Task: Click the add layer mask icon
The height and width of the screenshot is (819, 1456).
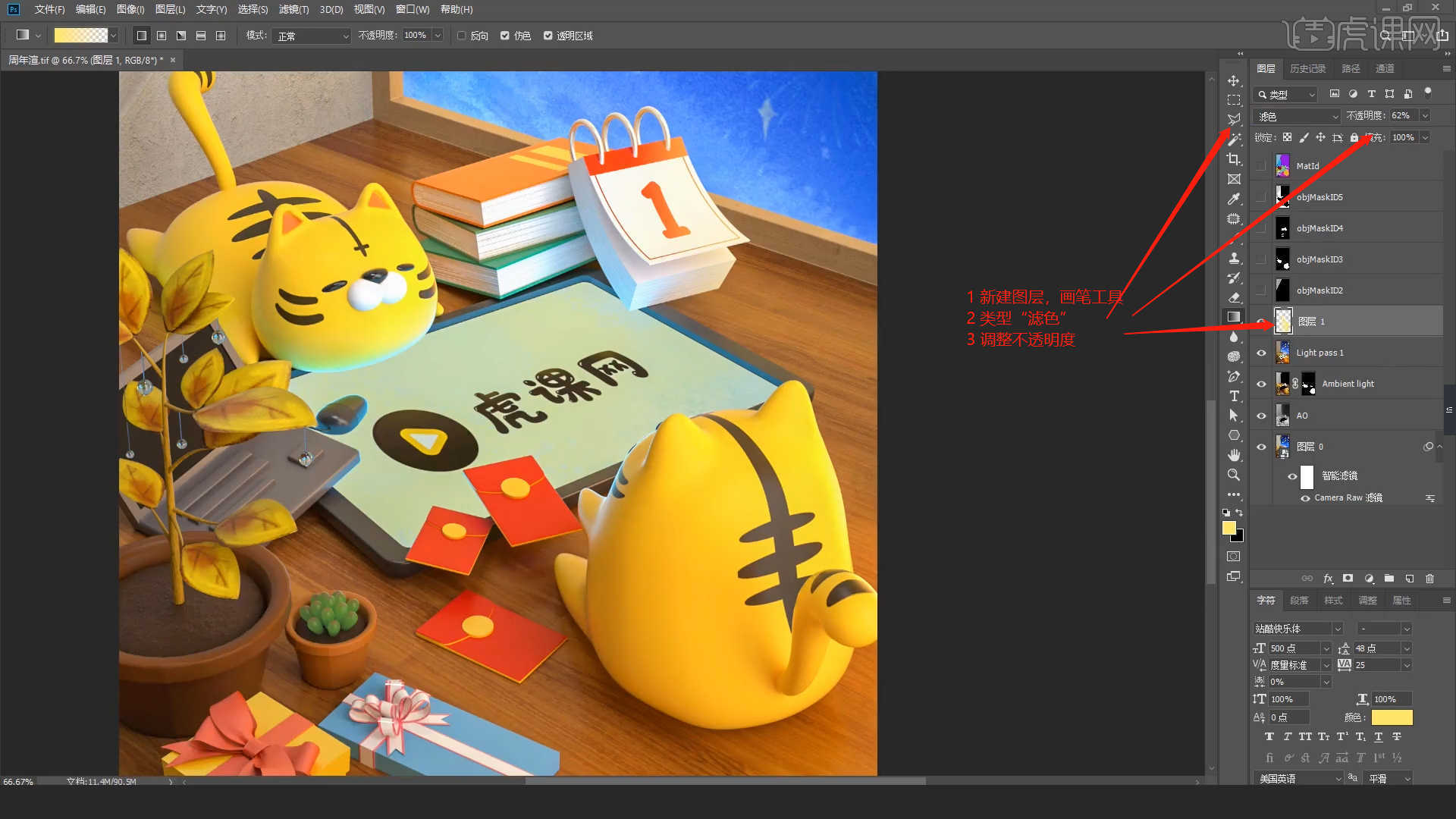Action: pos(1348,579)
